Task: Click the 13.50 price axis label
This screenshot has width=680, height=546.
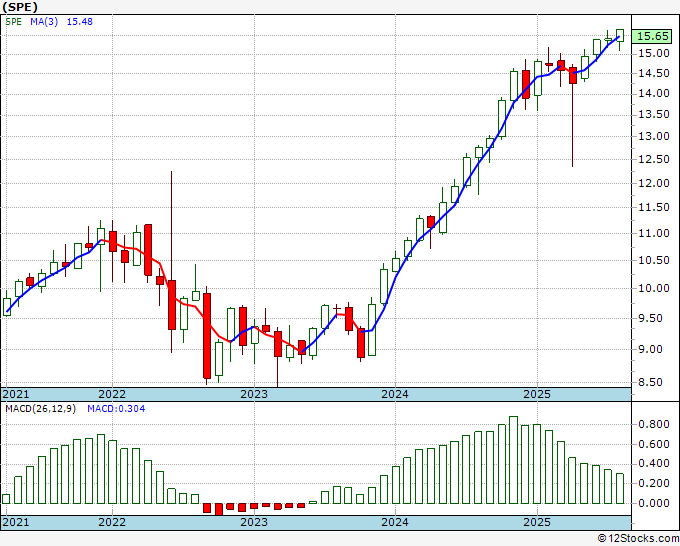Action: coord(654,114)
